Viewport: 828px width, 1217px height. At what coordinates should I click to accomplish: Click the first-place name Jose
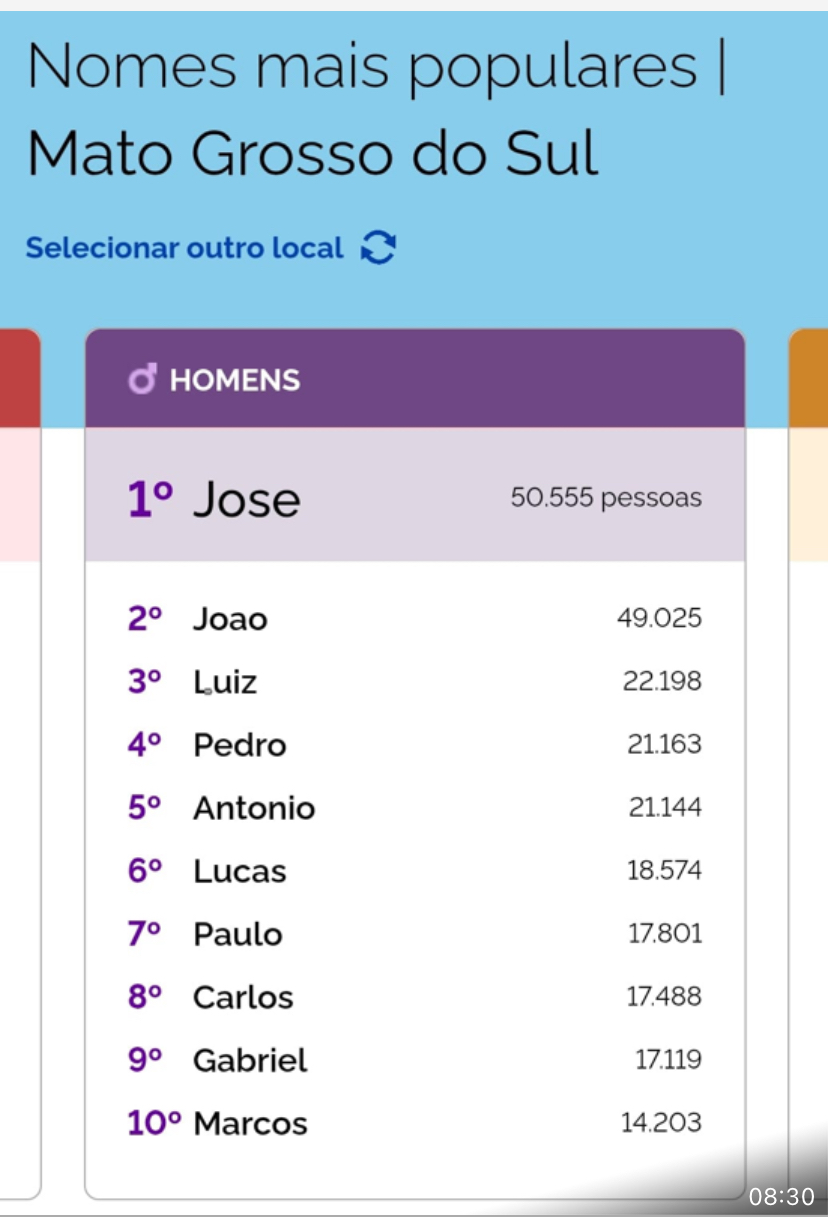pyautogui.click(x=246, y=498)
